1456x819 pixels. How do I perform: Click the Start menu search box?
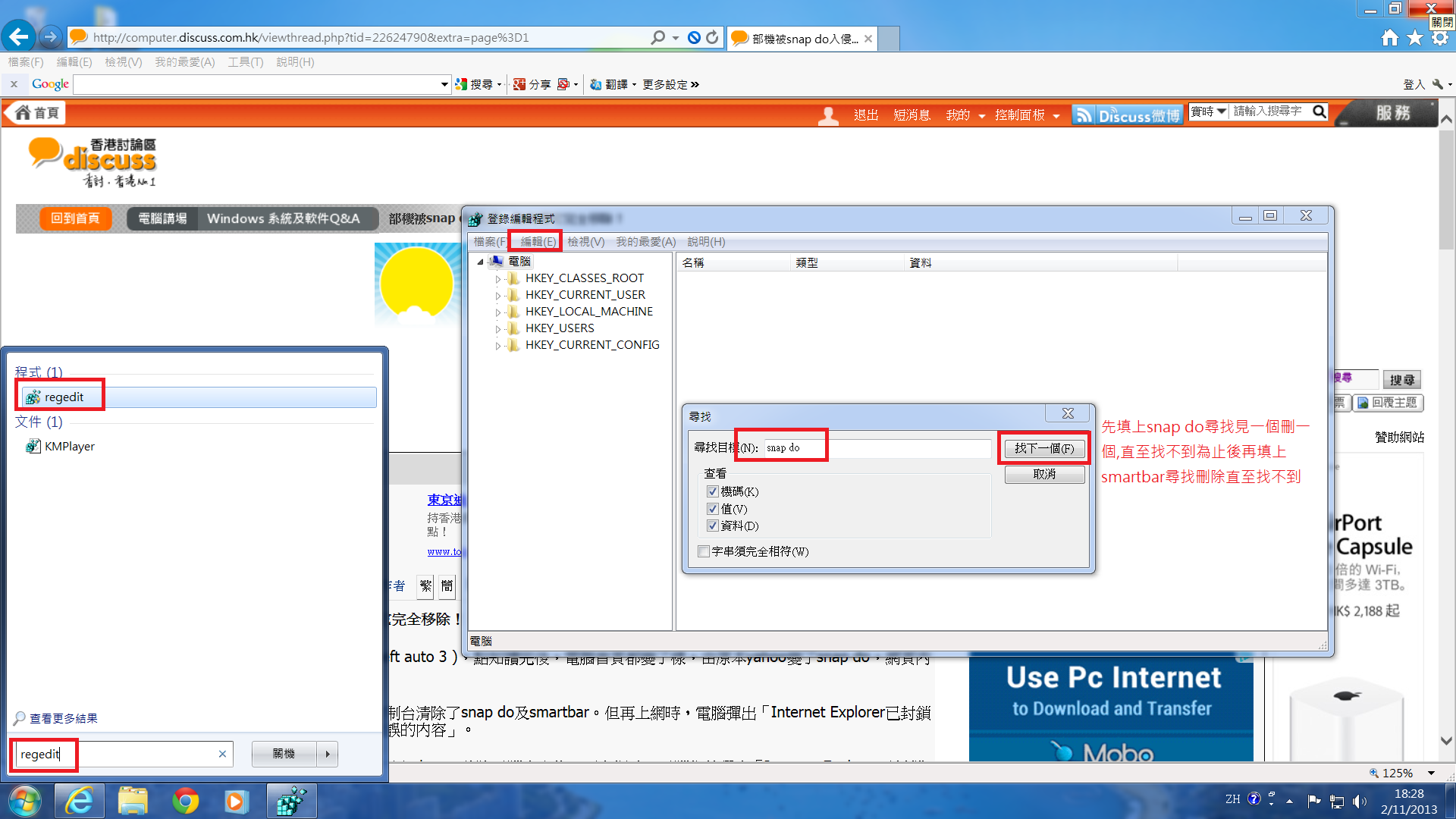pos(124,754)
